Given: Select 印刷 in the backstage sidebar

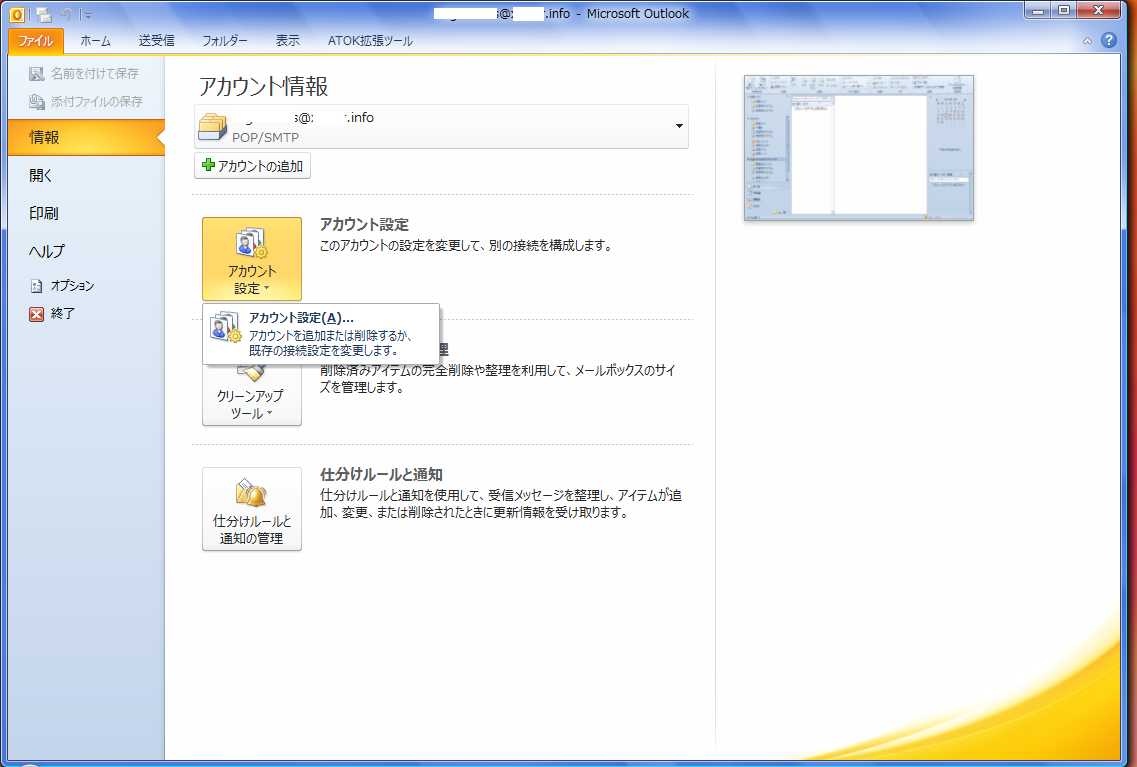Looking at the screenshot, I should pos(44,213).
